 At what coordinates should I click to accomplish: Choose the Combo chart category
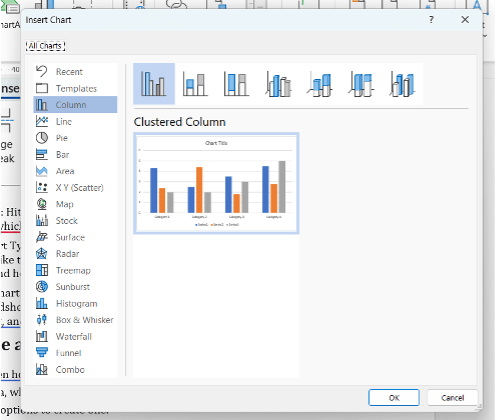75,369
